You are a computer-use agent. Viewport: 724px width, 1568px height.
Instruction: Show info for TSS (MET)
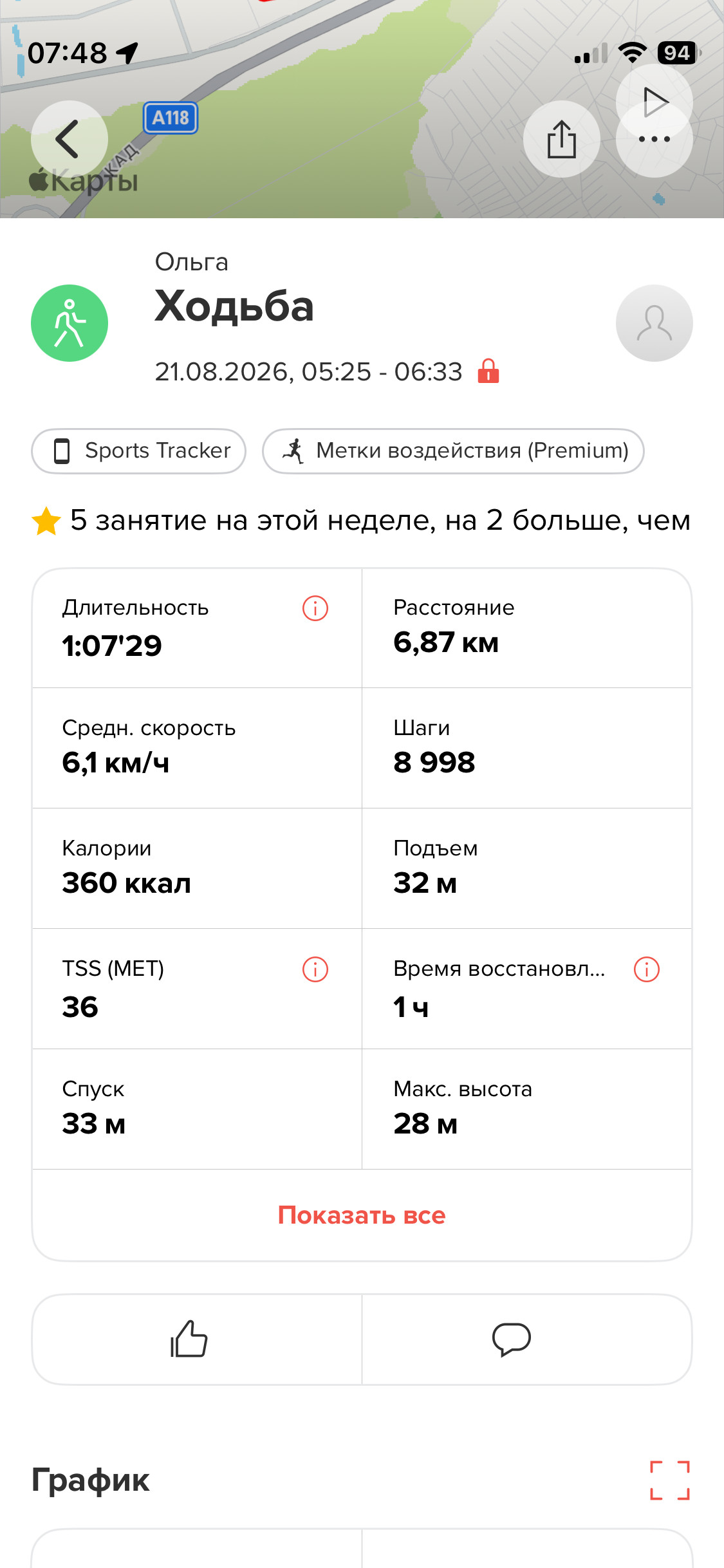[x=315, y=969]
